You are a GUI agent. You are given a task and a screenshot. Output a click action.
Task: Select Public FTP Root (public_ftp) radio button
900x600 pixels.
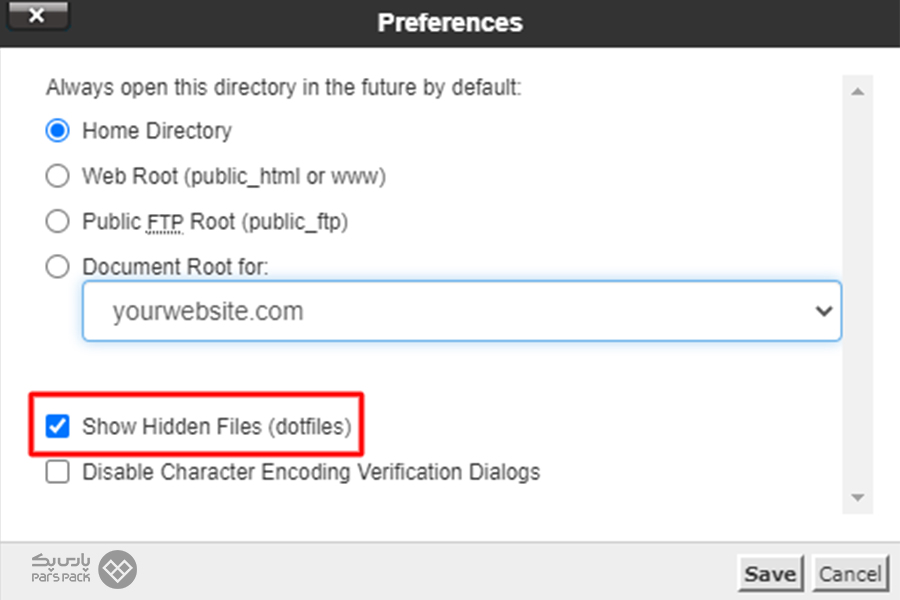click(58, 221)
